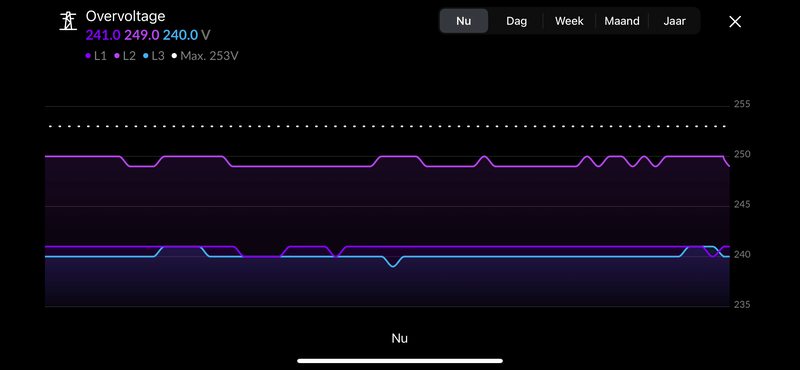Tap the home indicator bar

coord(400,361)
